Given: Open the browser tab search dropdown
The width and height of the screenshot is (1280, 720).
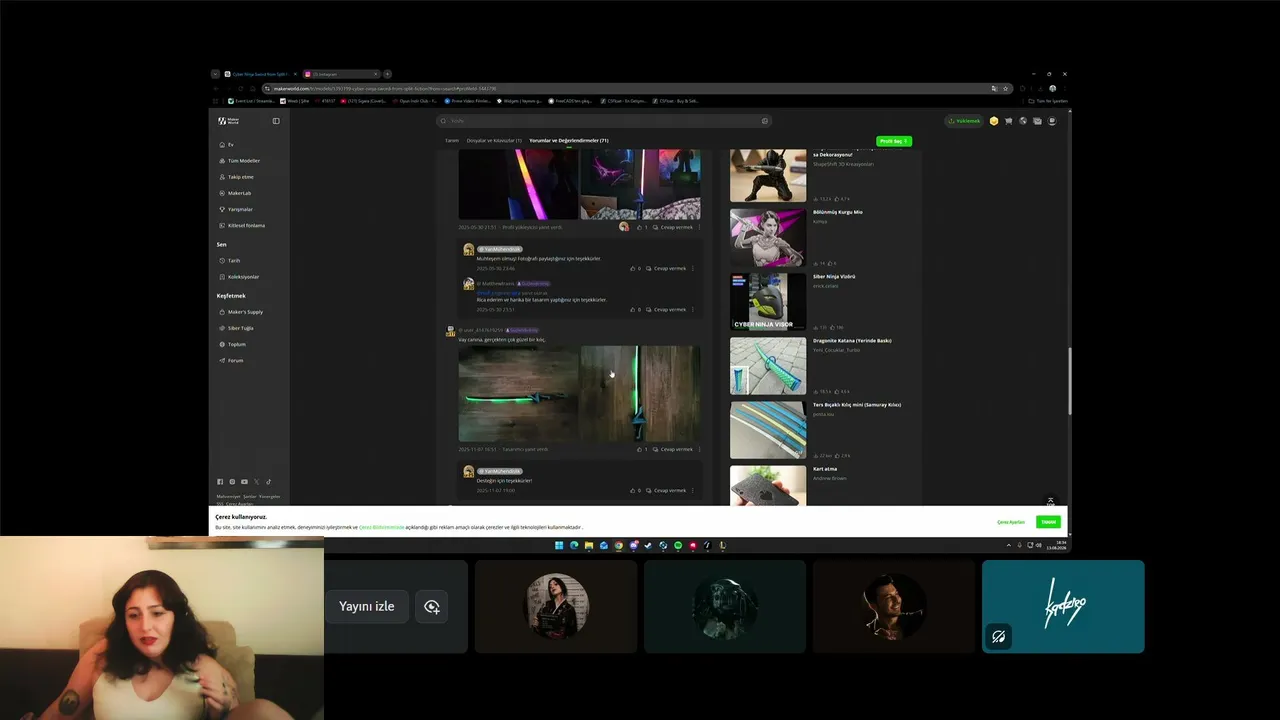Looking at the screenshot, I should click(x=215, y=74).
